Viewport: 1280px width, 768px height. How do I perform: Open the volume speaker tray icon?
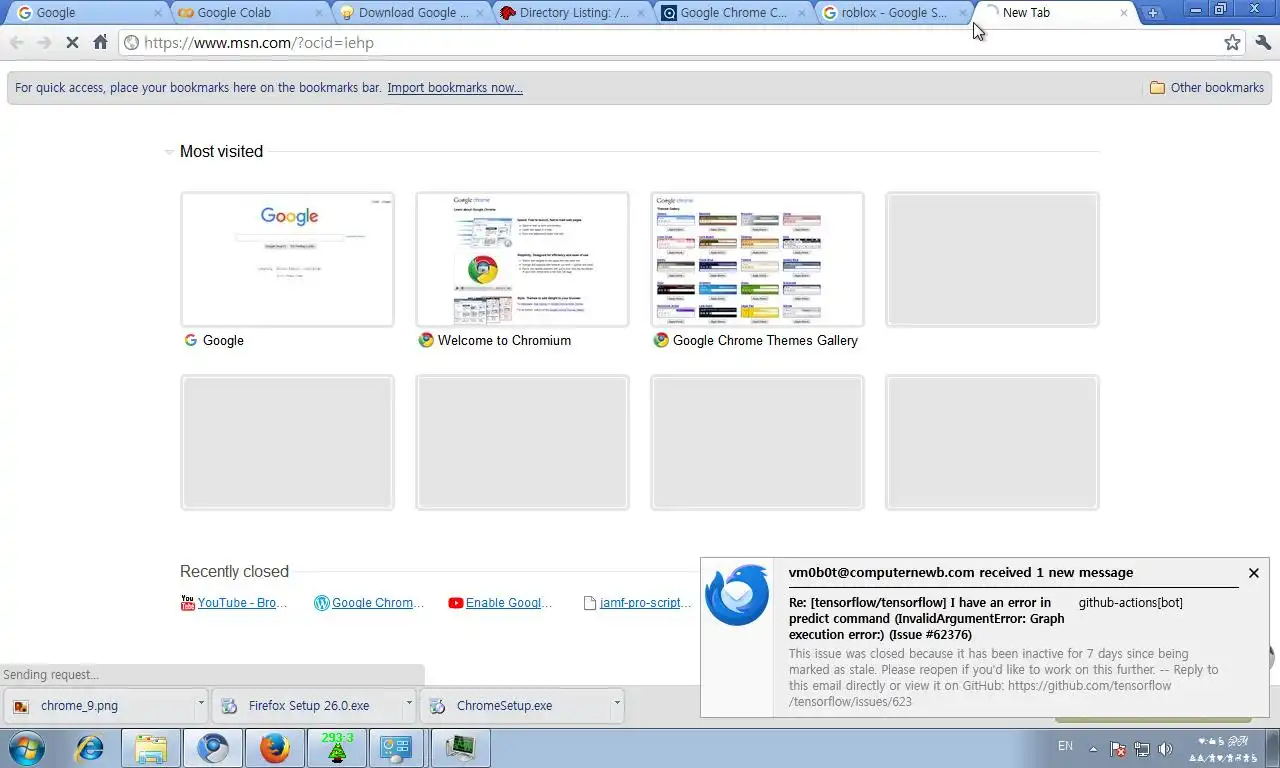click(x=1165, y=748)
